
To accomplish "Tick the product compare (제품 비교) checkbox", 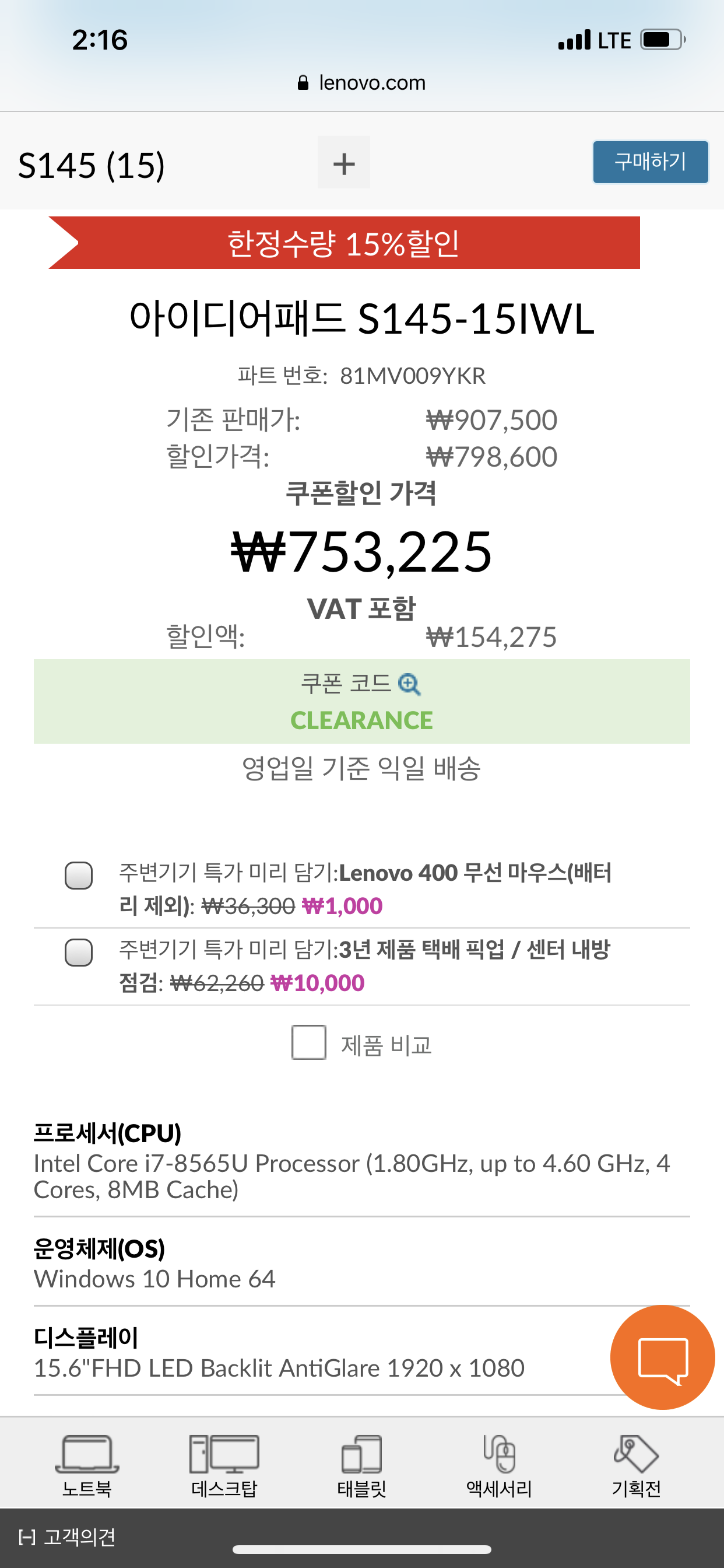I will pos(308,1042).
